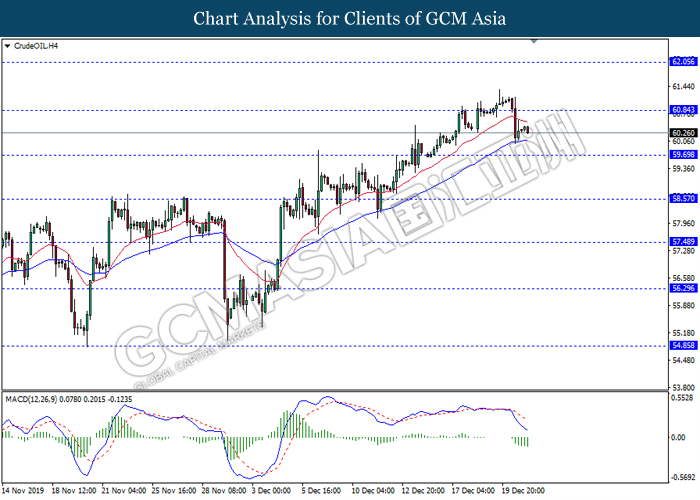Select the 54.858 price level label

(x=683, y=346)
